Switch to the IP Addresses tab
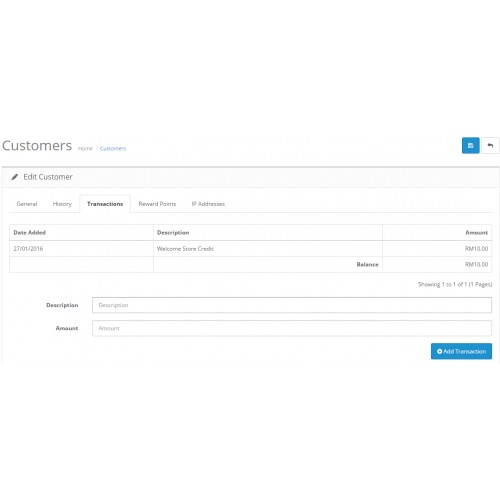 208,204
